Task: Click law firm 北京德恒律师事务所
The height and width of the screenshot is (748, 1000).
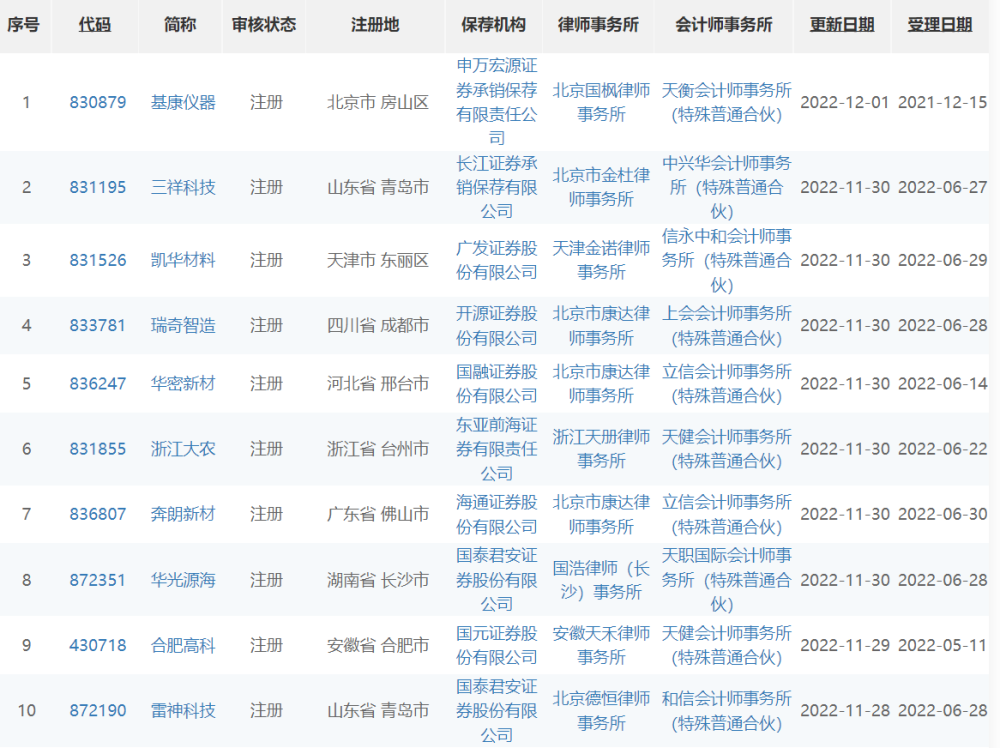Action: click(601, 710)
